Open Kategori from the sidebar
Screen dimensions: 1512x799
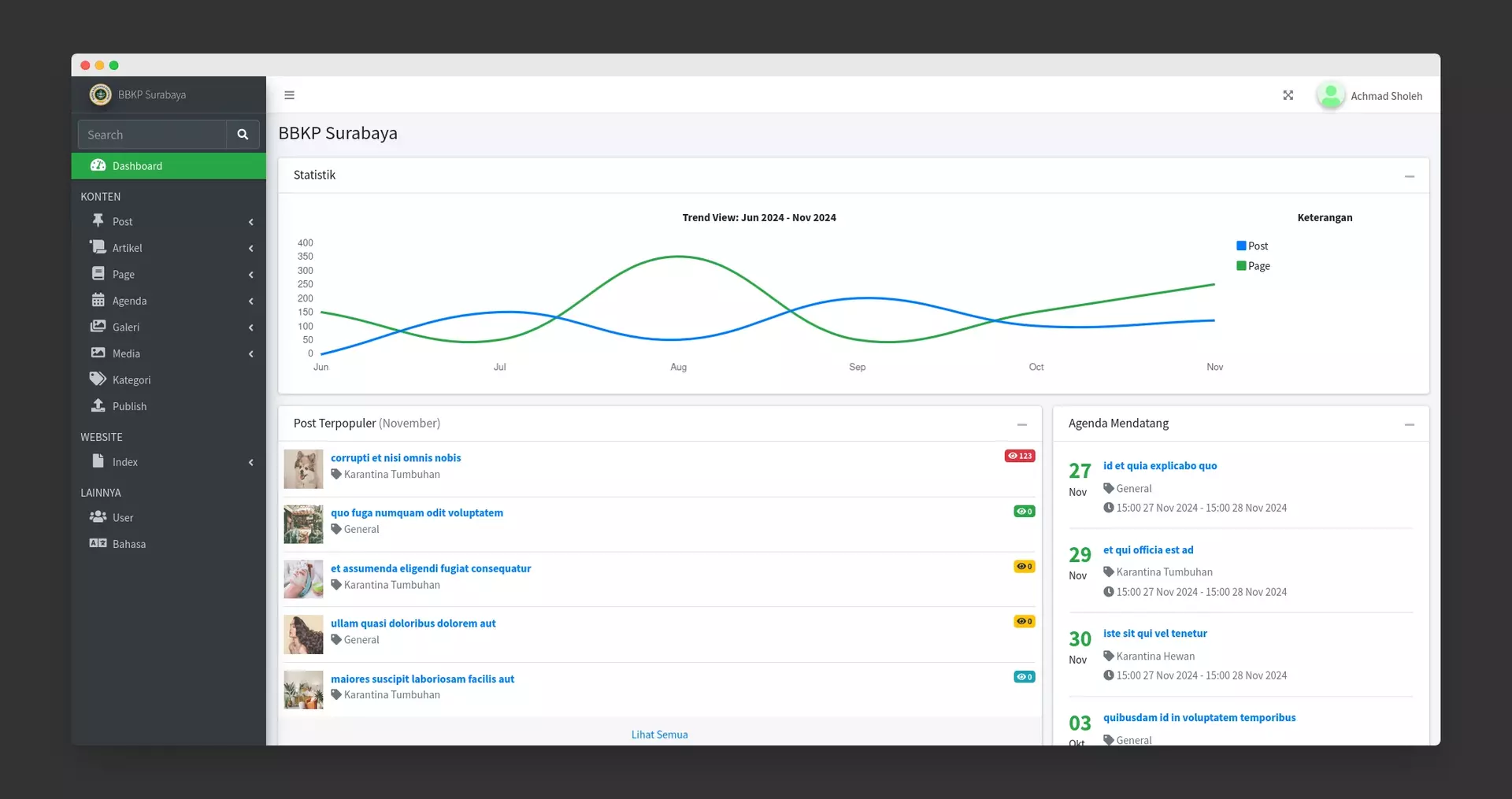[x=131, y=380]
